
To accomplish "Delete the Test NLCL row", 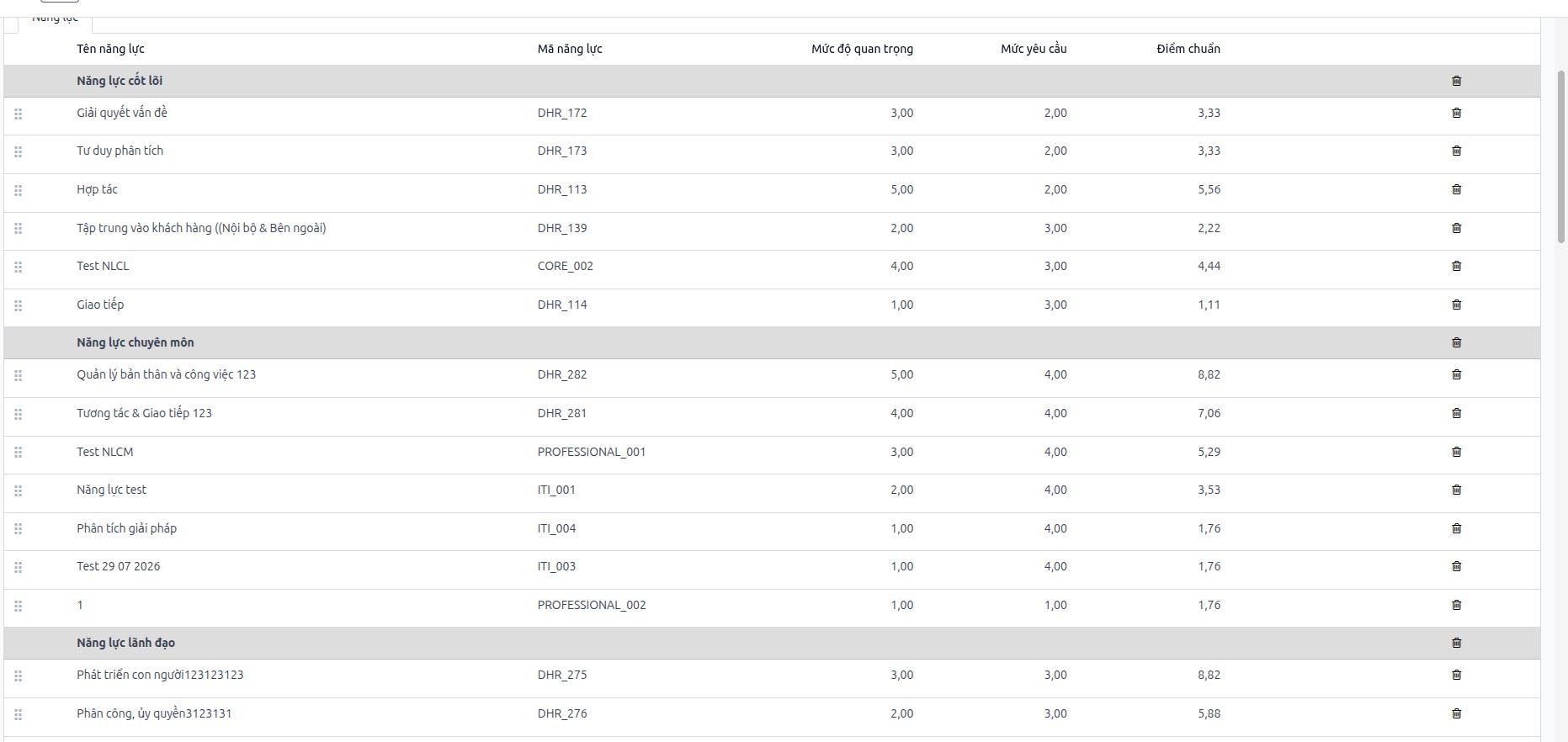I will 1456,266.
